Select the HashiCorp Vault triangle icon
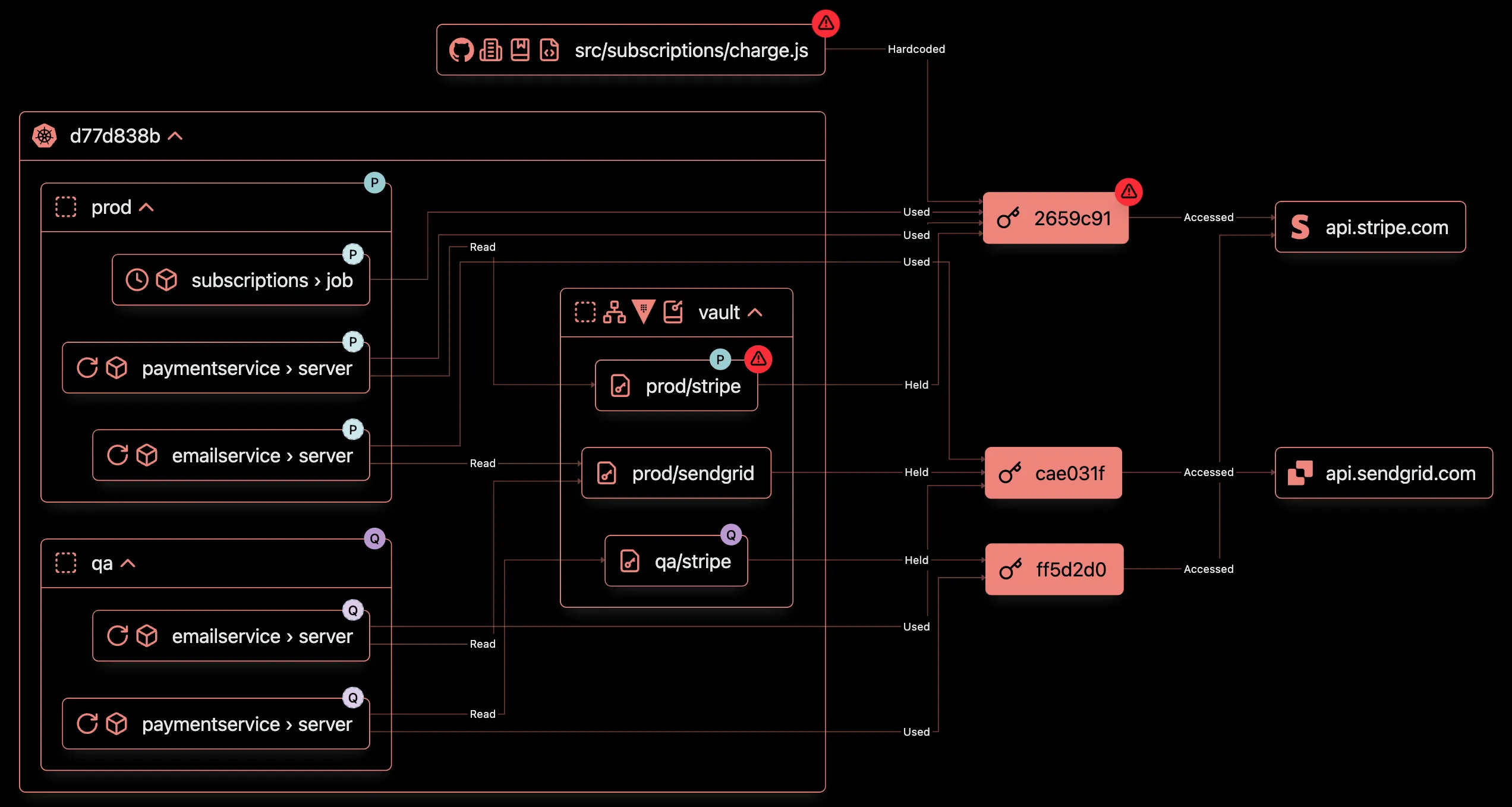 tap(644, 311)
